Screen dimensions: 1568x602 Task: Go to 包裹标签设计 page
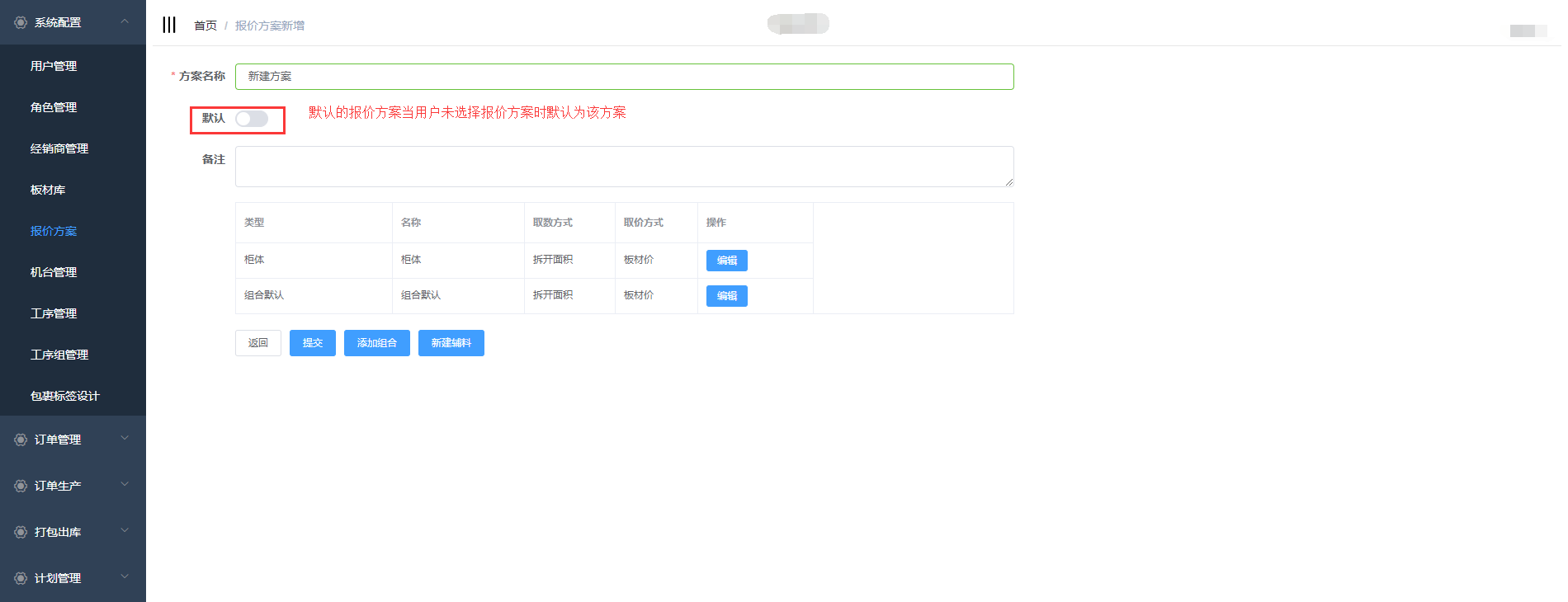[64, 396]
